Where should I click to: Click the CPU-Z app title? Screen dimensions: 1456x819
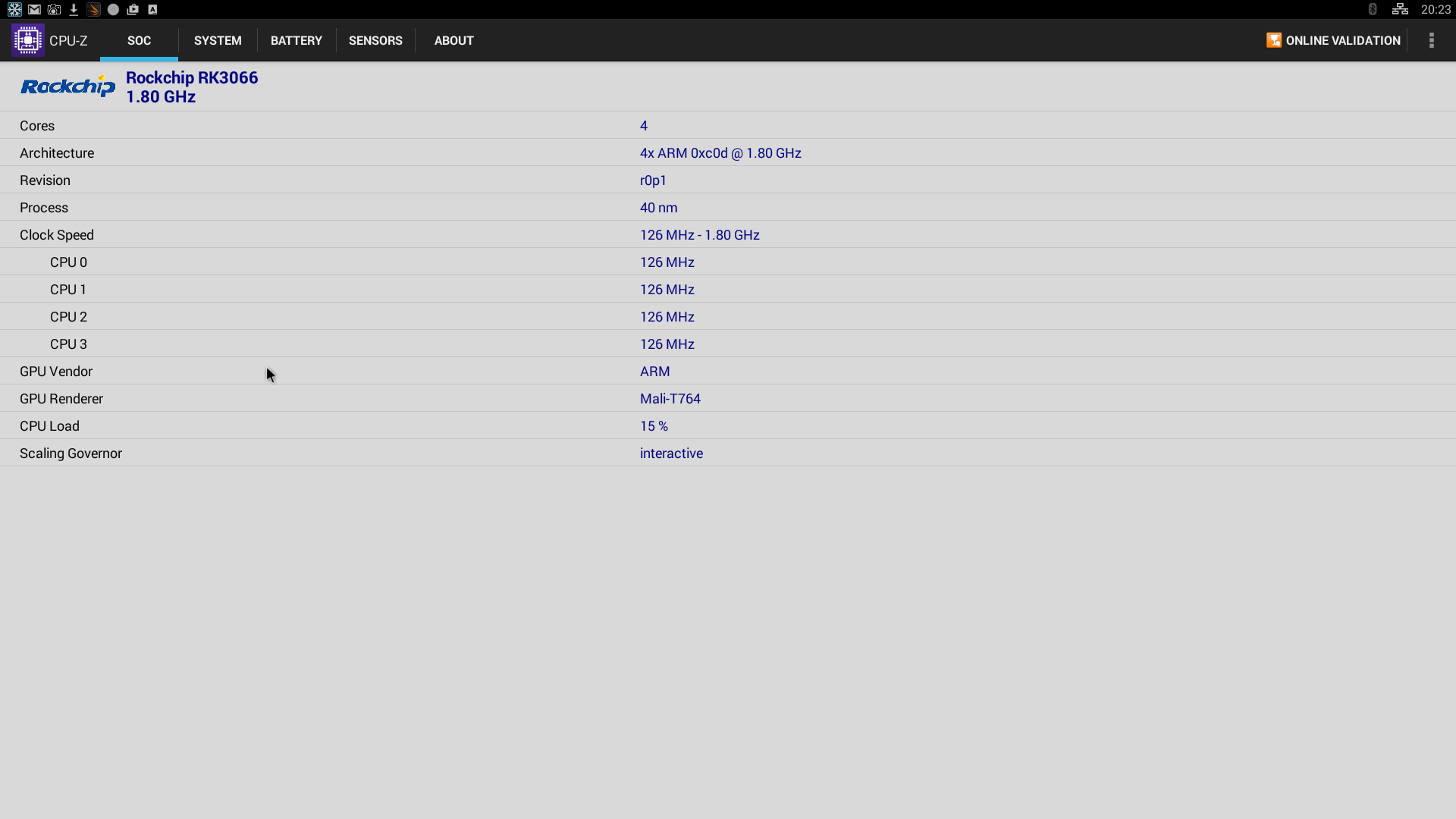click(x=68, y=40)
